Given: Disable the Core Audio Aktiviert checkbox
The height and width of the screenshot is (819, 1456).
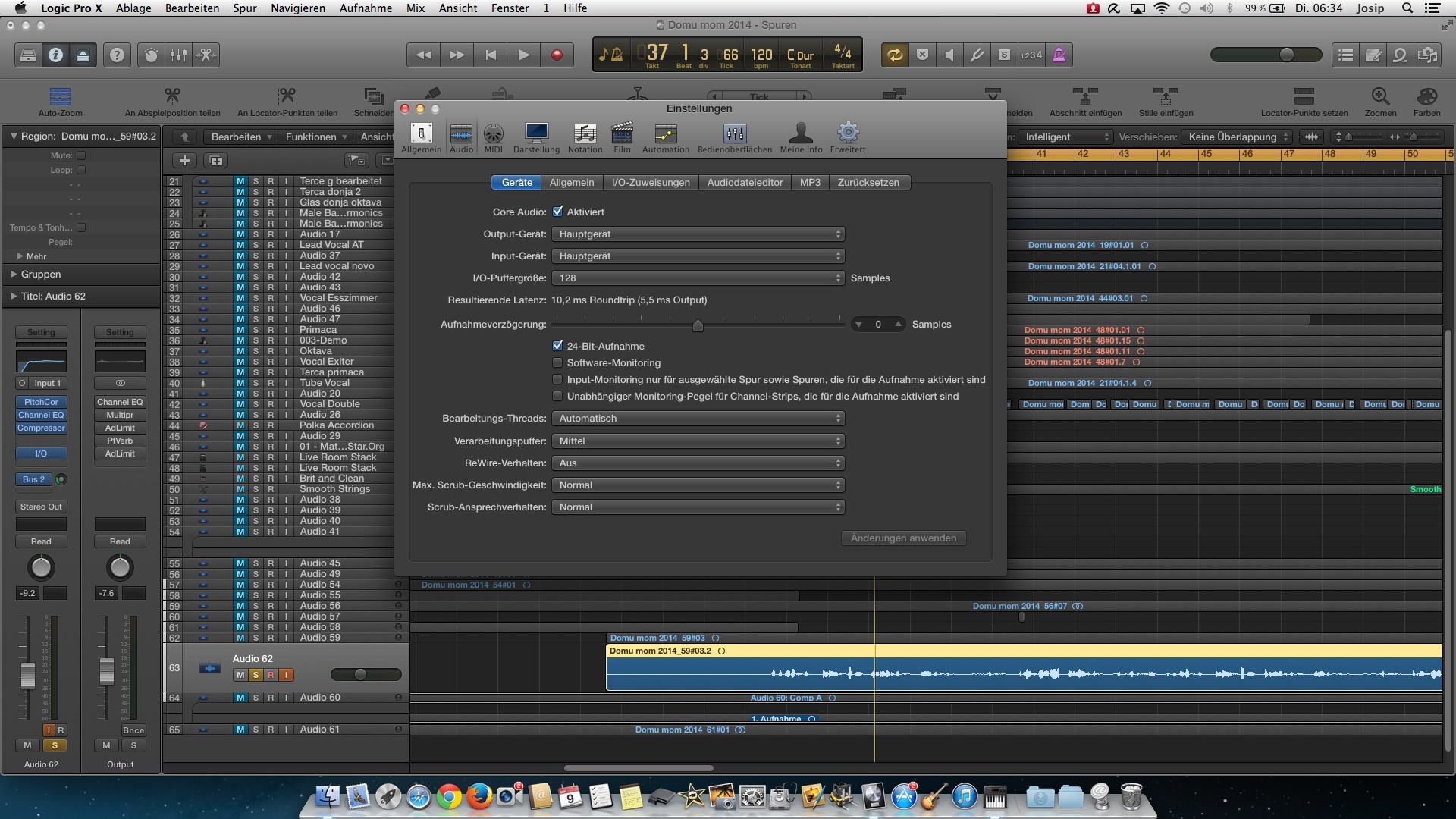Looking at the screenshot, I should [557, 212].
